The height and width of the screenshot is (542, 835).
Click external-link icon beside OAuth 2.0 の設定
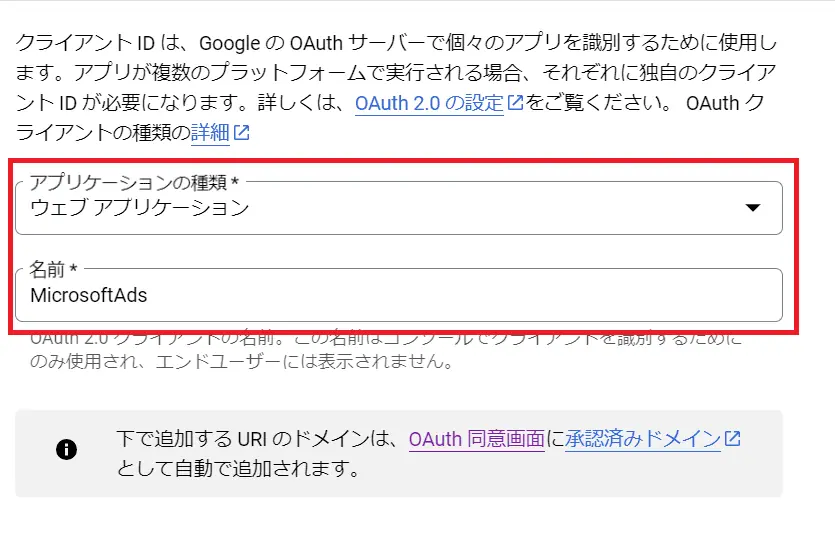pyautogui.click(x=516, y=102)
